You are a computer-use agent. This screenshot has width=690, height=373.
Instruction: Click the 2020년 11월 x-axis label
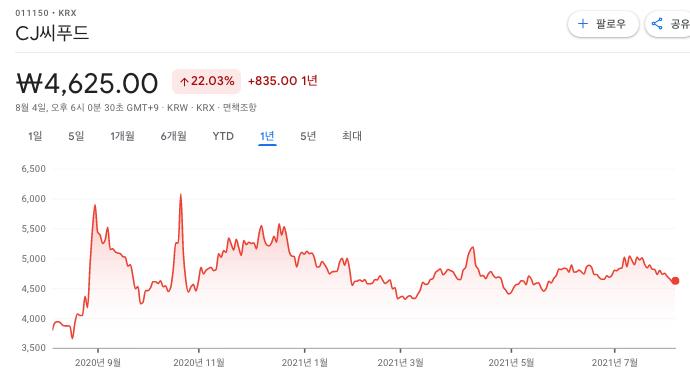pos(199,363)
